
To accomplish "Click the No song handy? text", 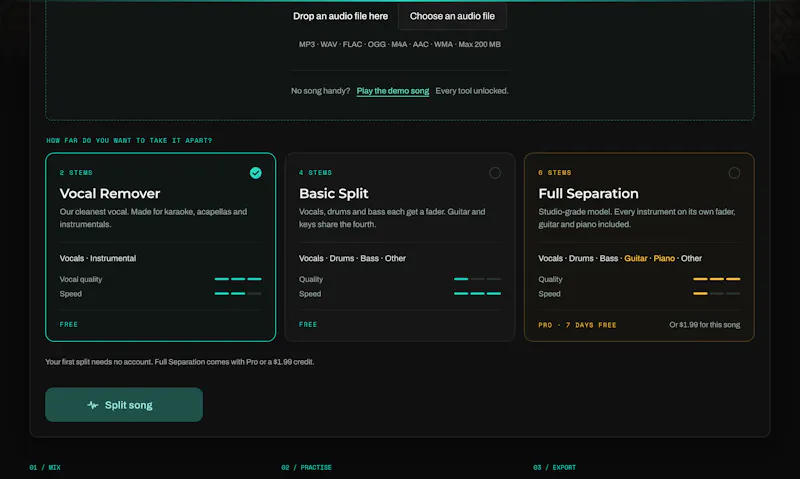I will tap(320, 91).
